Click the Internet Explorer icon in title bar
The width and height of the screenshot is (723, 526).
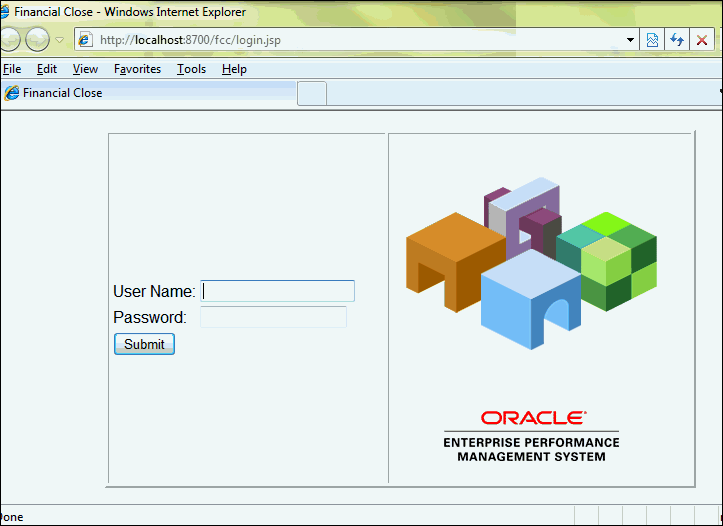pyautogui.click(x=5, y=12)
